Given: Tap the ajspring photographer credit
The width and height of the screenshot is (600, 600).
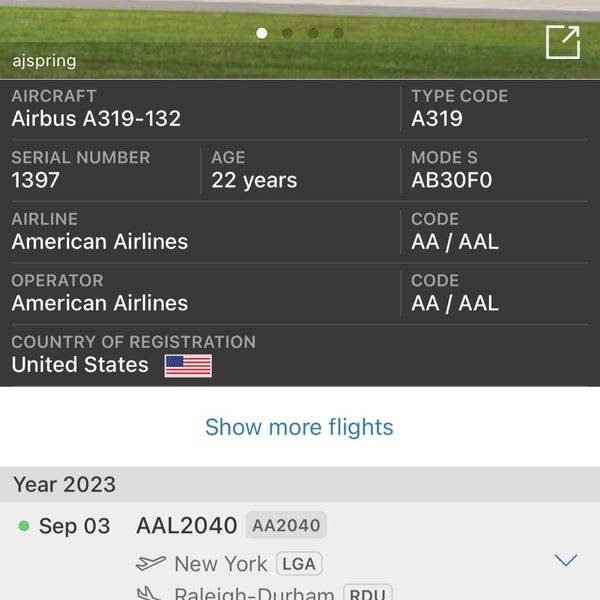Looking at the screenshot, I should click(x=44, y=60).
